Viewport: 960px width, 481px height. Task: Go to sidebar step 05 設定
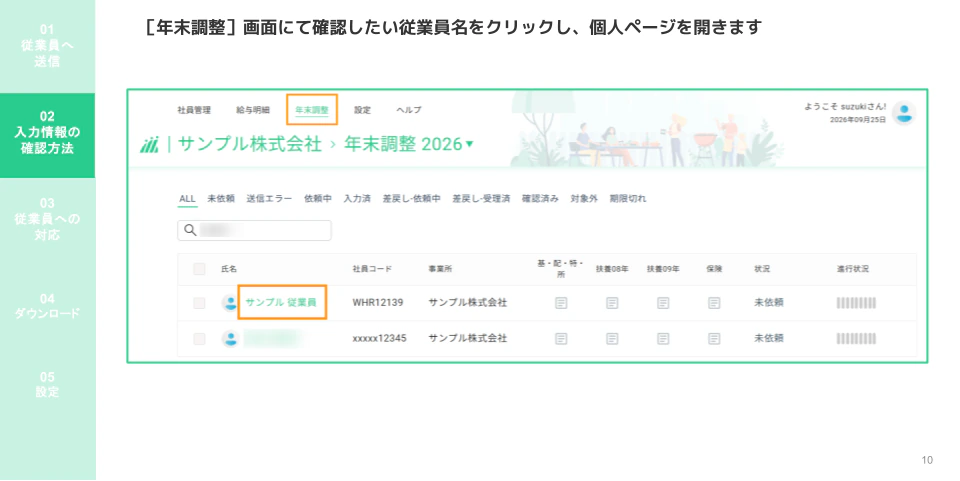coord(47,384)
